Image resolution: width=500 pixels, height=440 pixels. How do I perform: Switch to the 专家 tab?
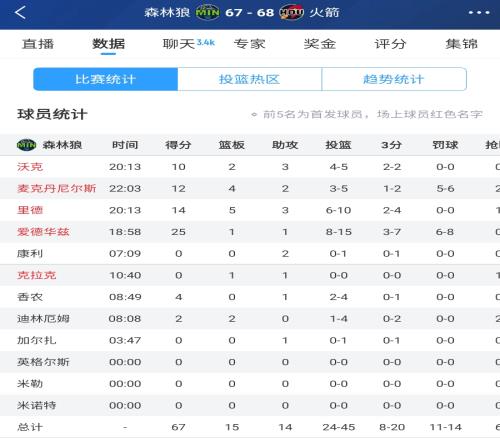tap(249, 44)
